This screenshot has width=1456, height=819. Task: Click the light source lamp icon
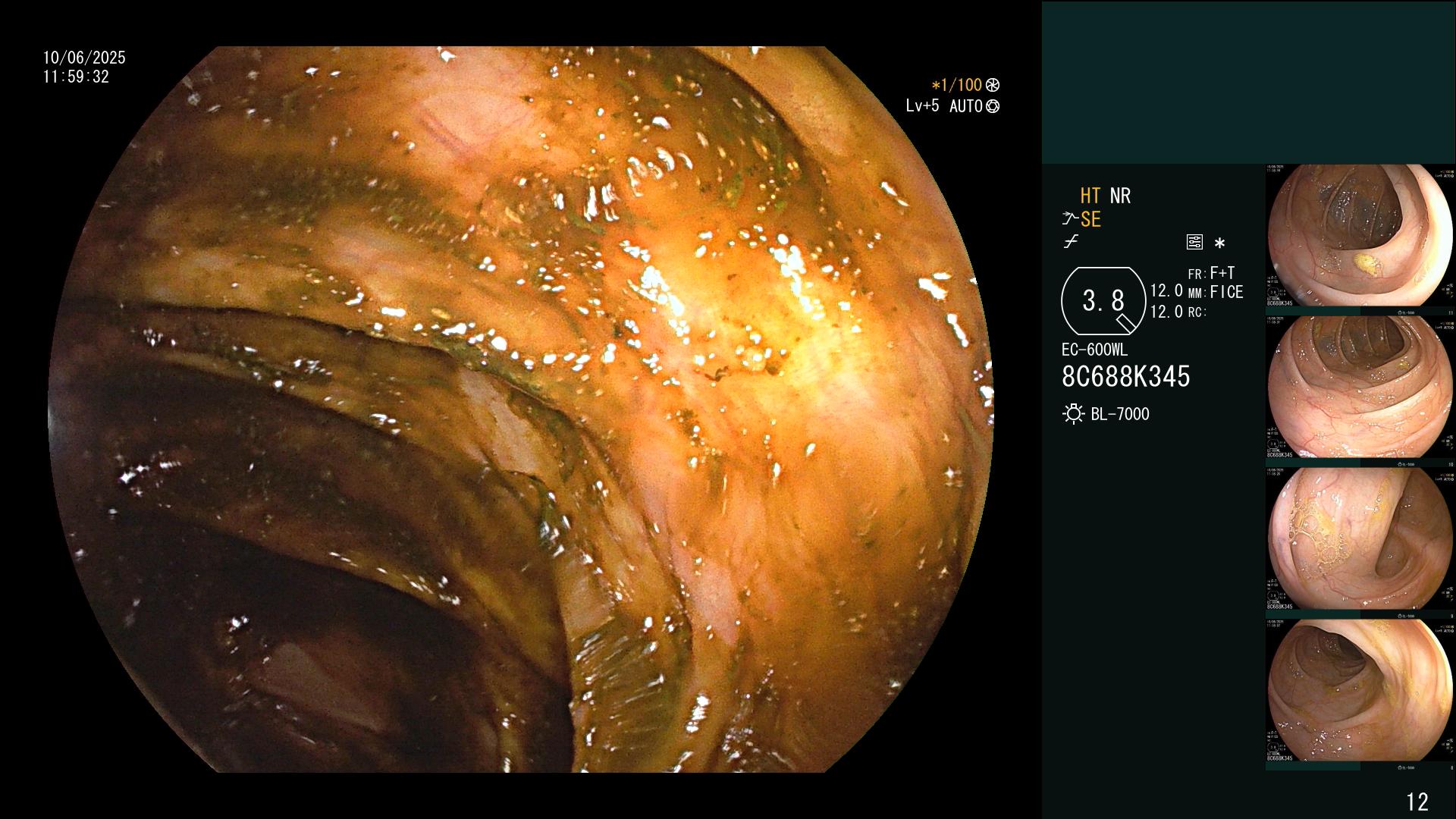1073,414
